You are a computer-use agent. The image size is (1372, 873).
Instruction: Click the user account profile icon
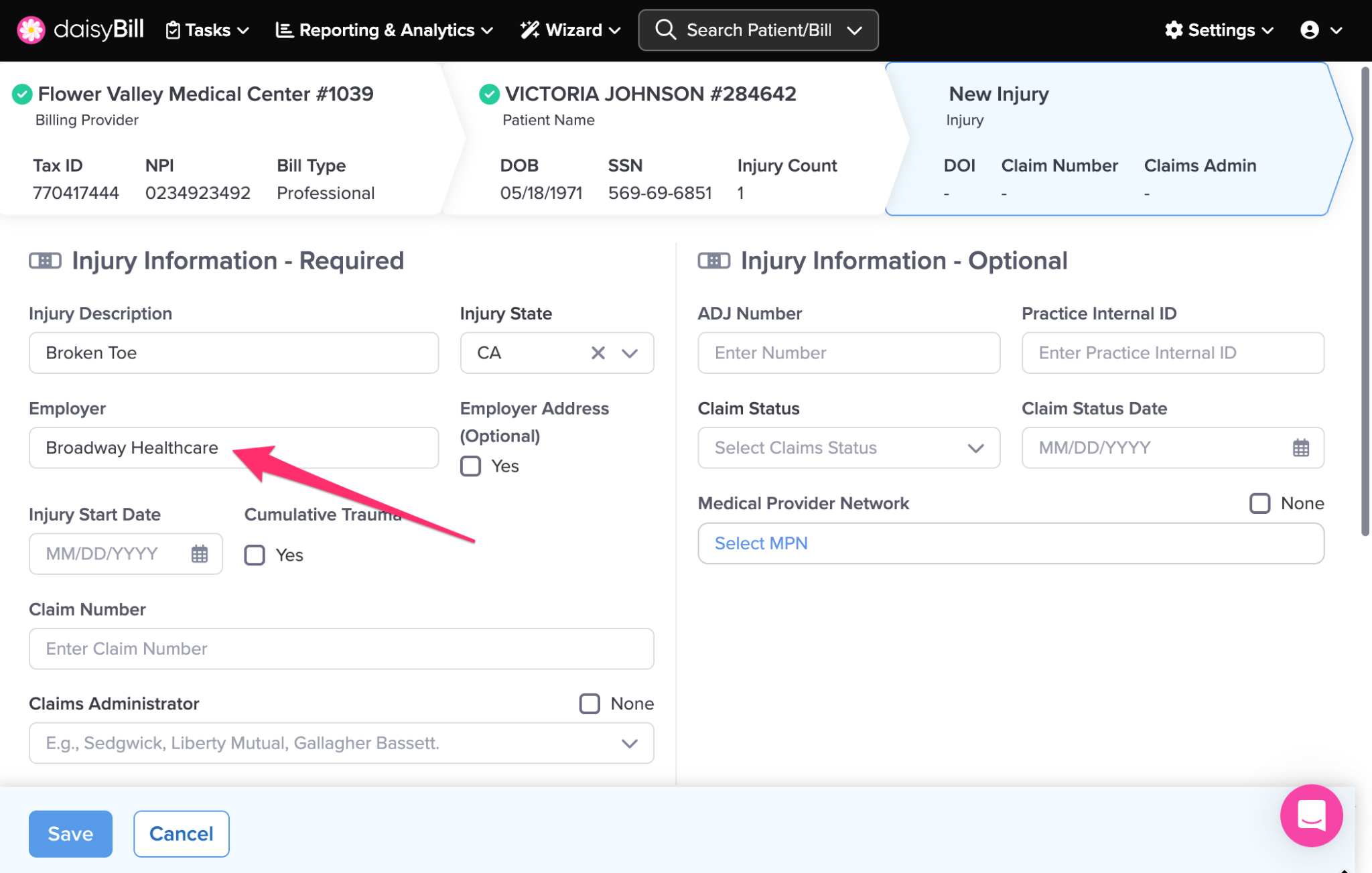click(1309, 30)
